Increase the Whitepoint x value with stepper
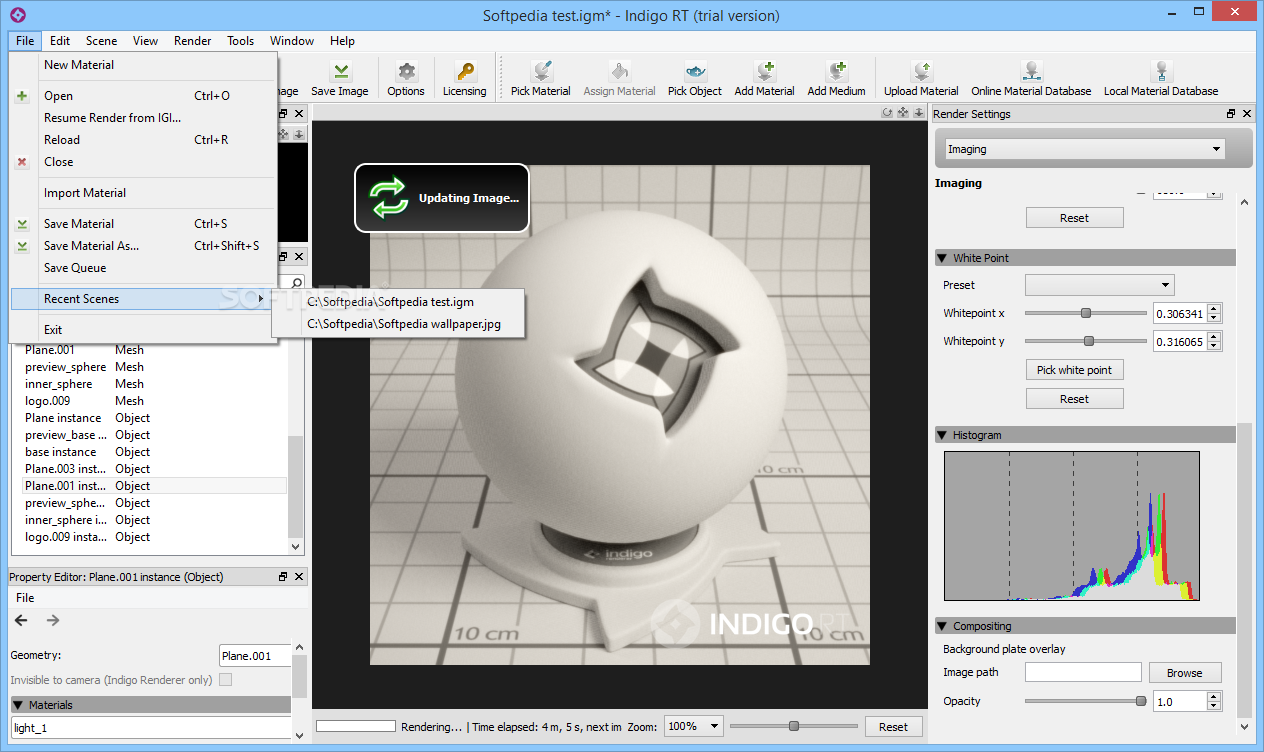1264x752 pixels. (x=1214, y=309)
